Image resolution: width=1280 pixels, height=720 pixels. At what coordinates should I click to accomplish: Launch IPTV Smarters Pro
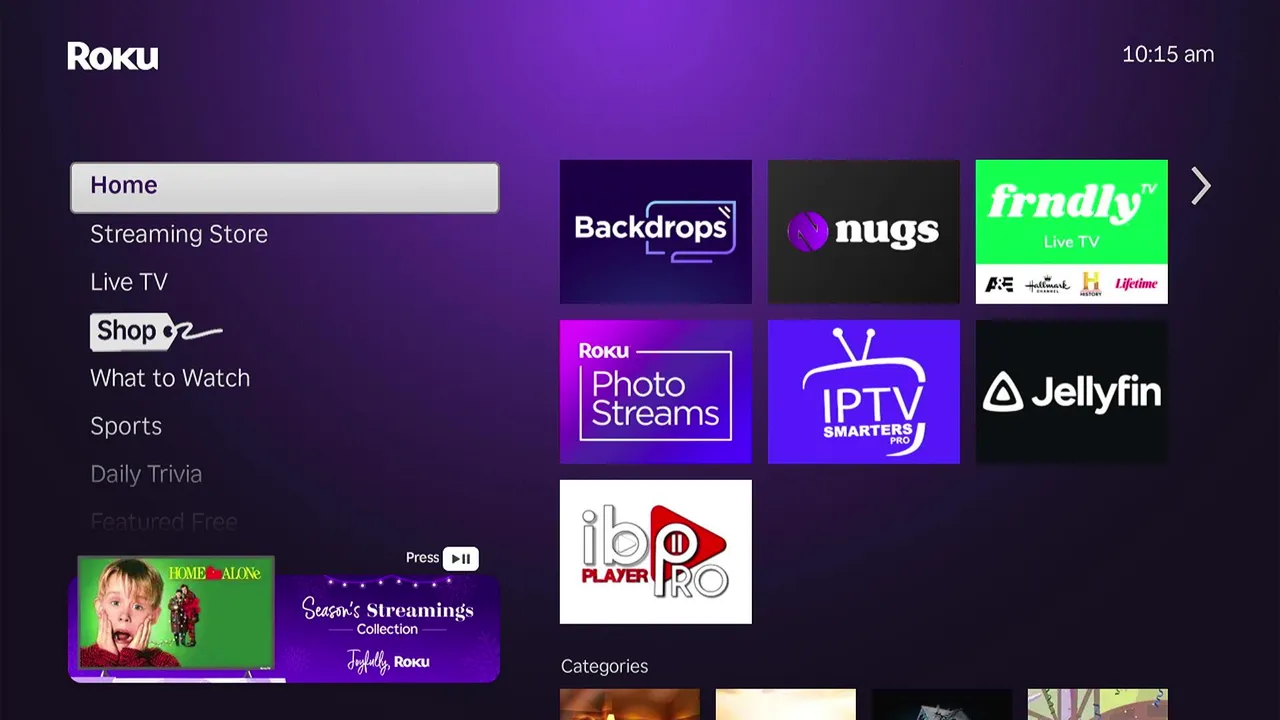[x=864, y=392]
